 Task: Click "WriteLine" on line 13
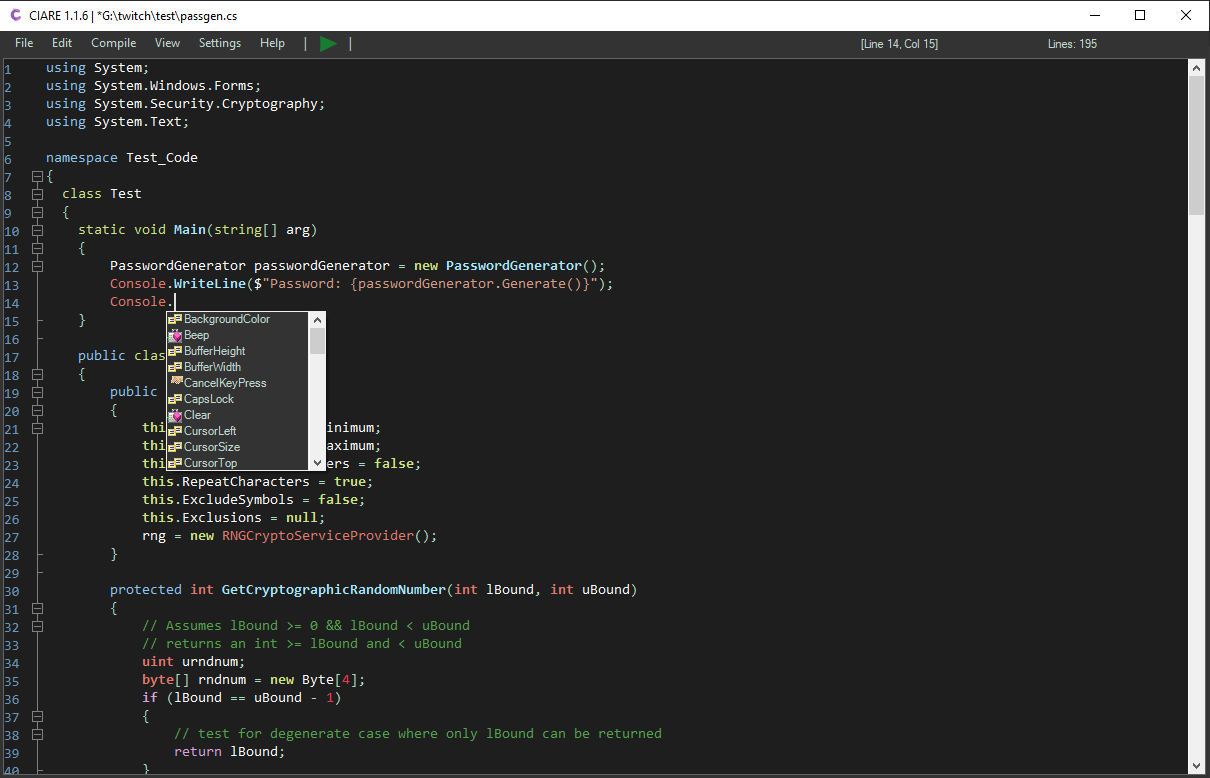pos(210,284)
